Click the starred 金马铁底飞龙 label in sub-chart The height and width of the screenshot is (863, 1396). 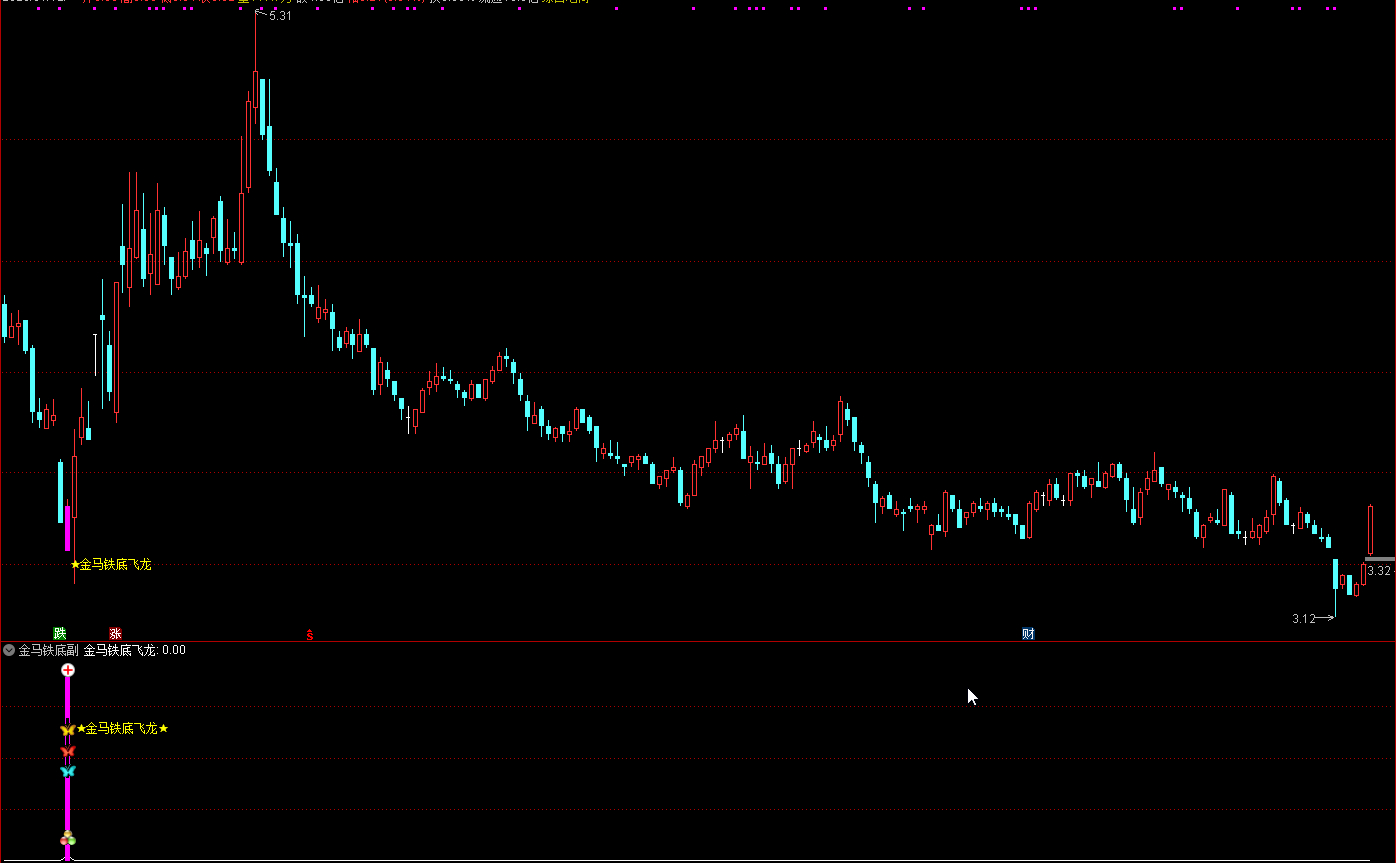click(x=122, y=729)
